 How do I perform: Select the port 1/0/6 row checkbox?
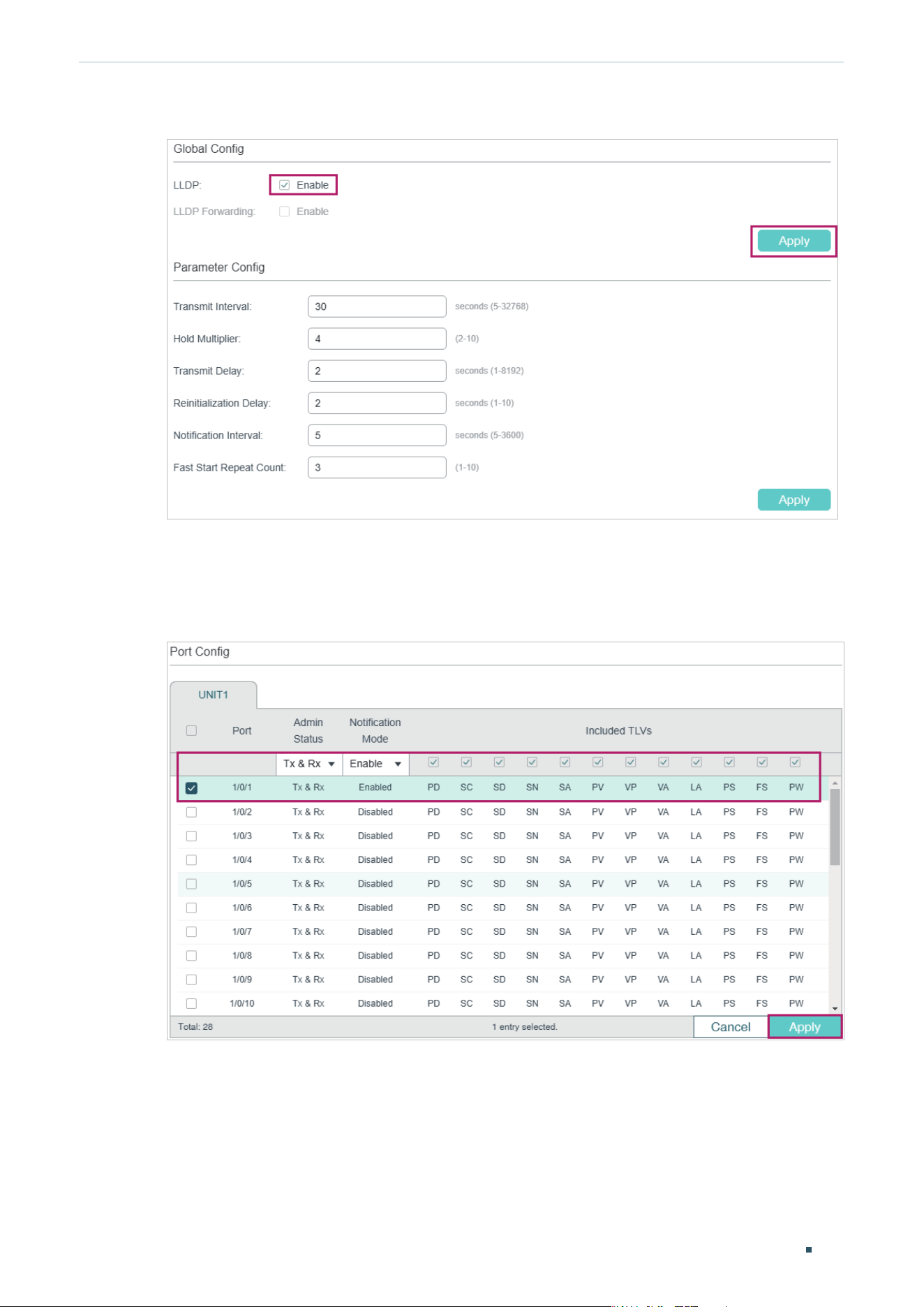click(191, 908)
